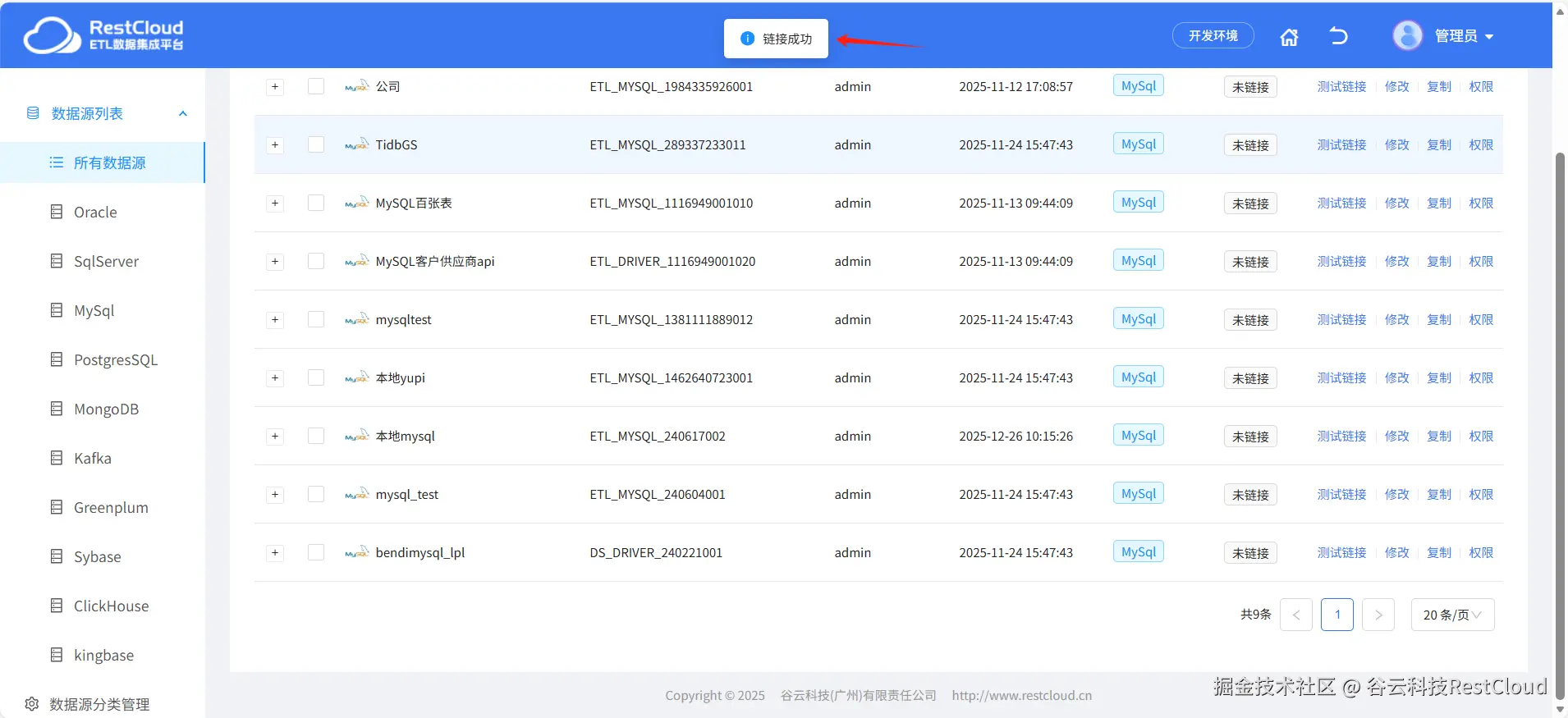
Task: Go to page 1 in pagination
Action: pos(1337,615)
